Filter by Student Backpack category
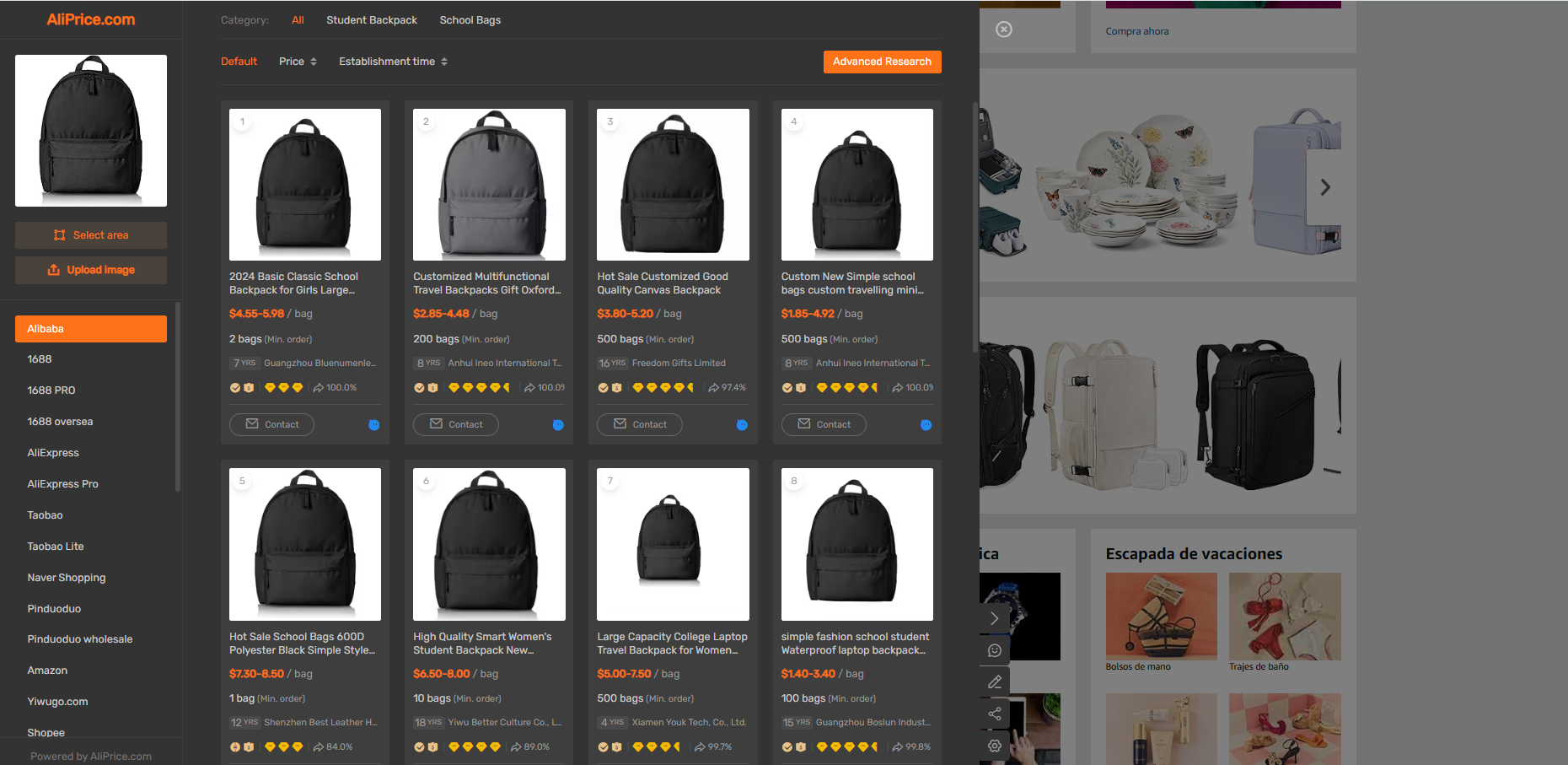 (x=372, y=20)
